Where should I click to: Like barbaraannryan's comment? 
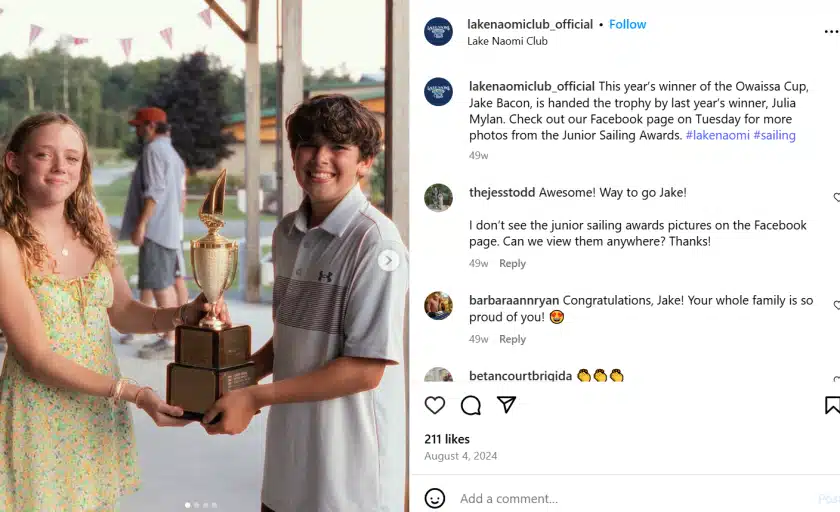(x=836, y=305)
